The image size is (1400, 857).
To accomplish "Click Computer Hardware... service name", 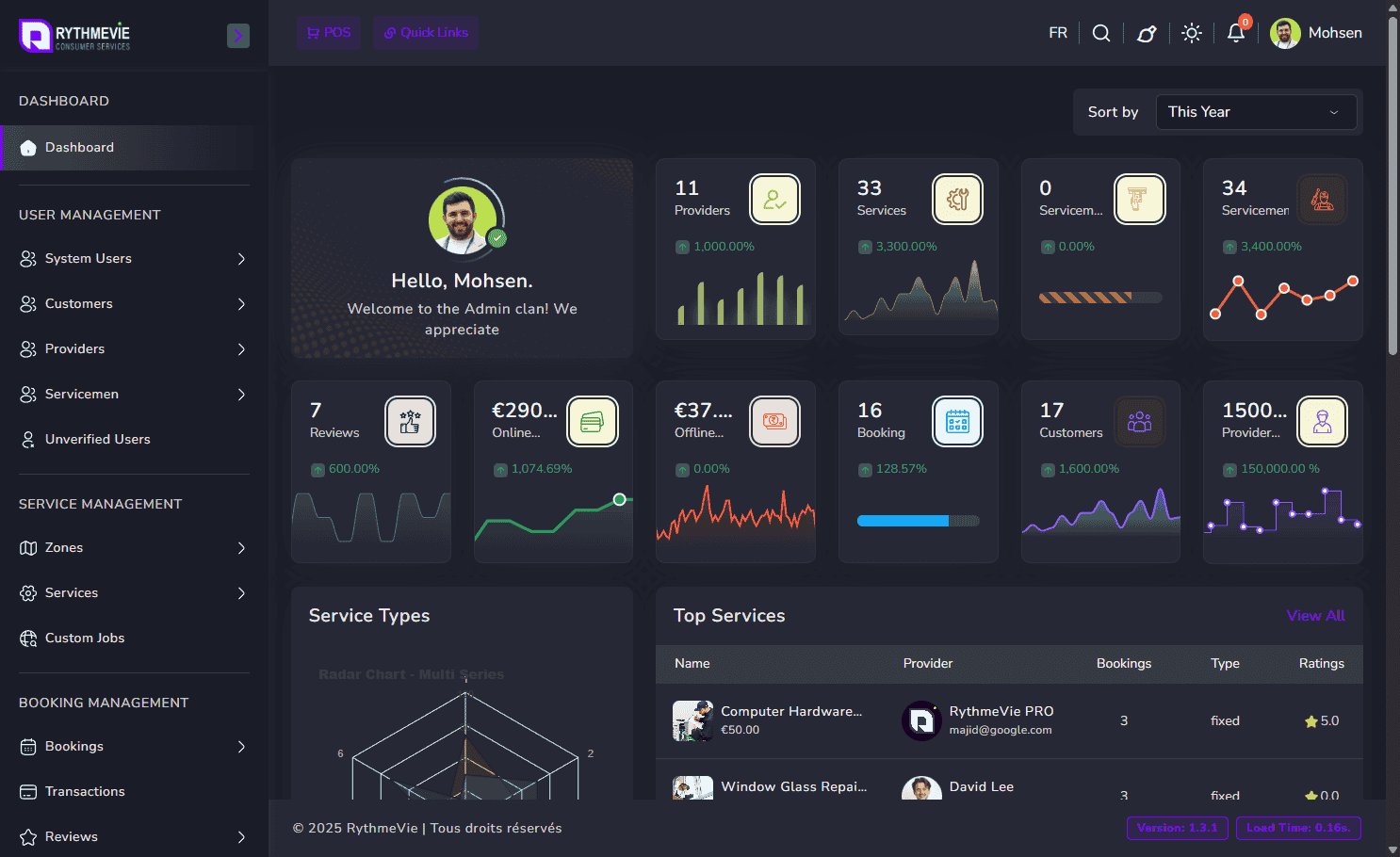I will click(791, 712).
